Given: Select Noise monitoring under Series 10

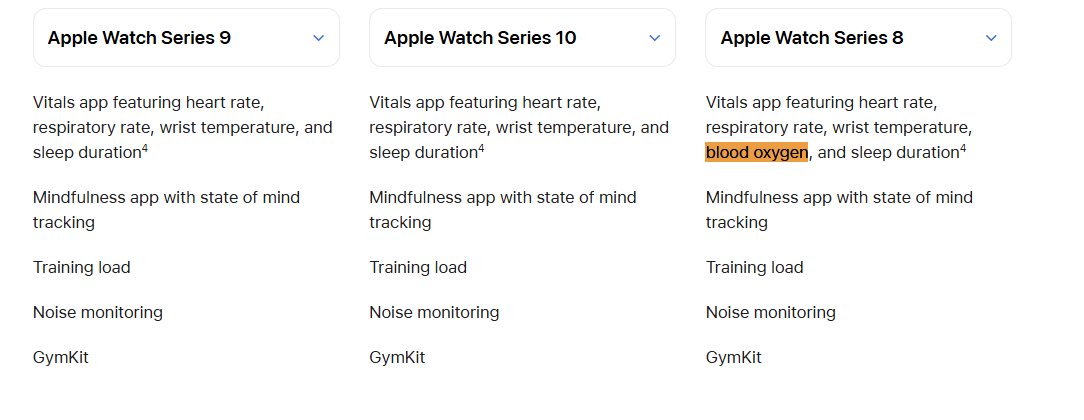Looking at the screenshot, I should [434, 312].
